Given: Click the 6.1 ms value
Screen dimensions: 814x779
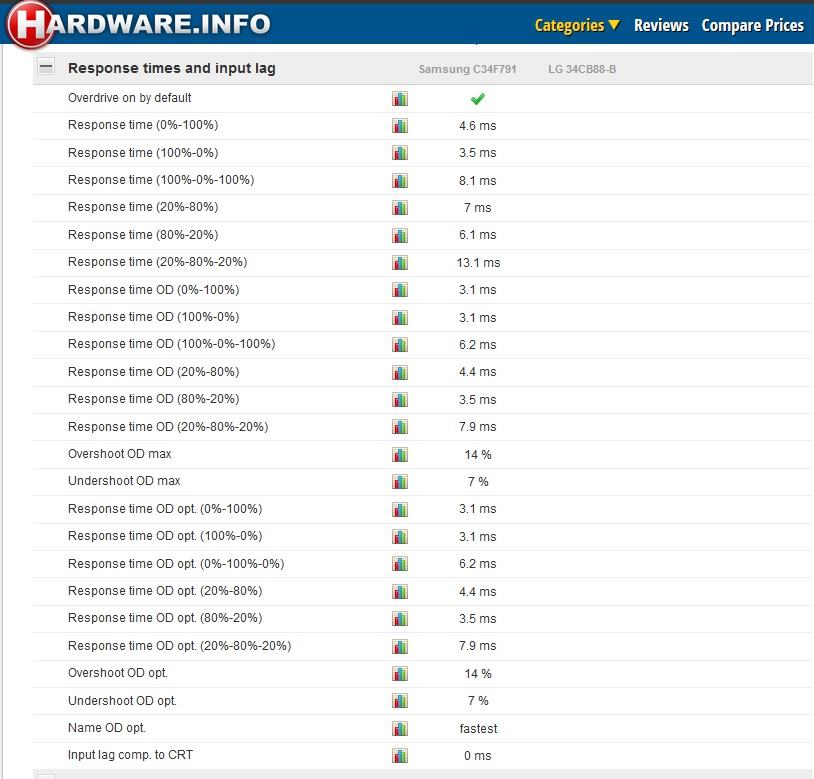Looking at the screenshot, I should (478, 235).
